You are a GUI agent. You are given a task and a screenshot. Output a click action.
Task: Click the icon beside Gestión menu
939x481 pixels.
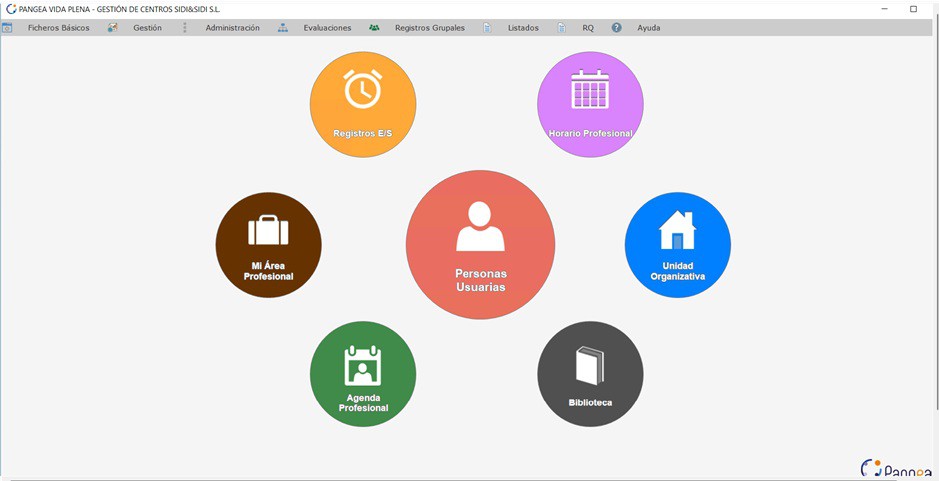click(113, 28)
